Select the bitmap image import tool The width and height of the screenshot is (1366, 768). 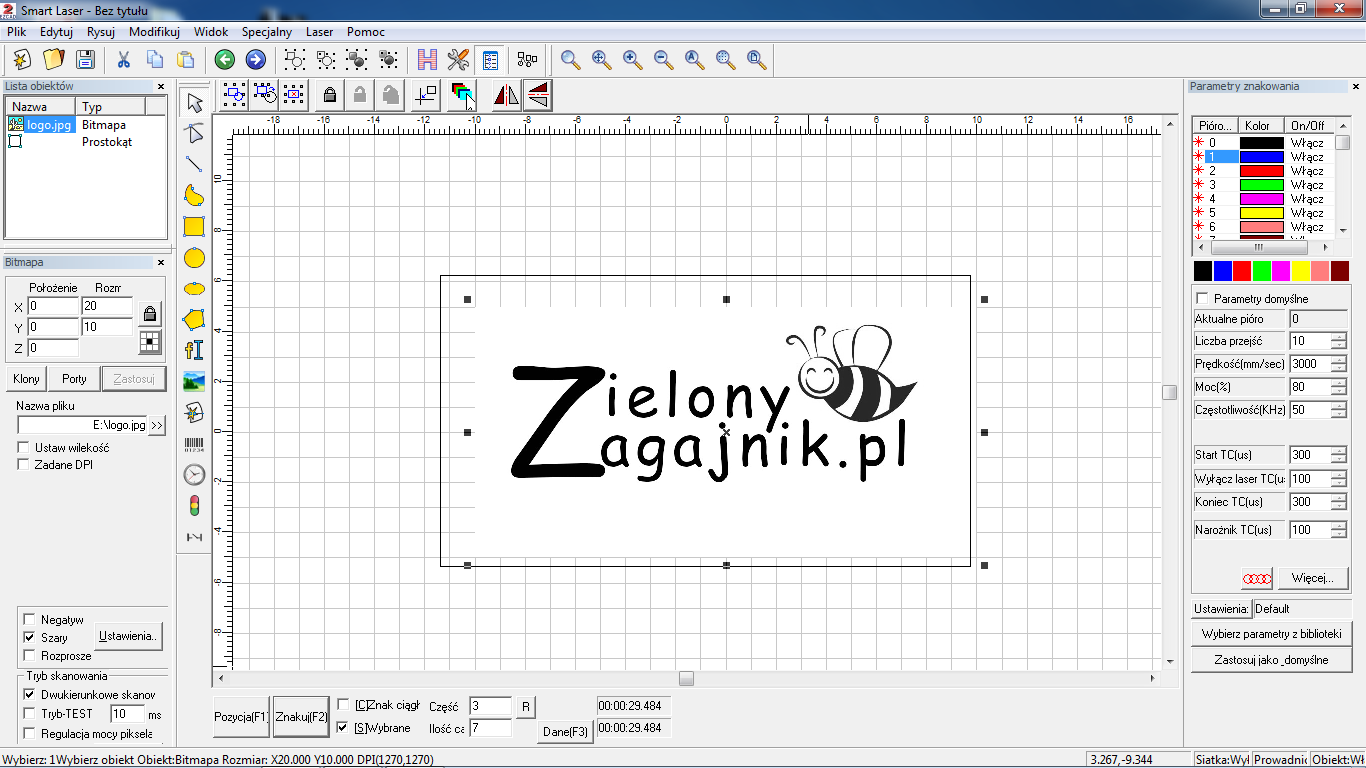[194, 381]
